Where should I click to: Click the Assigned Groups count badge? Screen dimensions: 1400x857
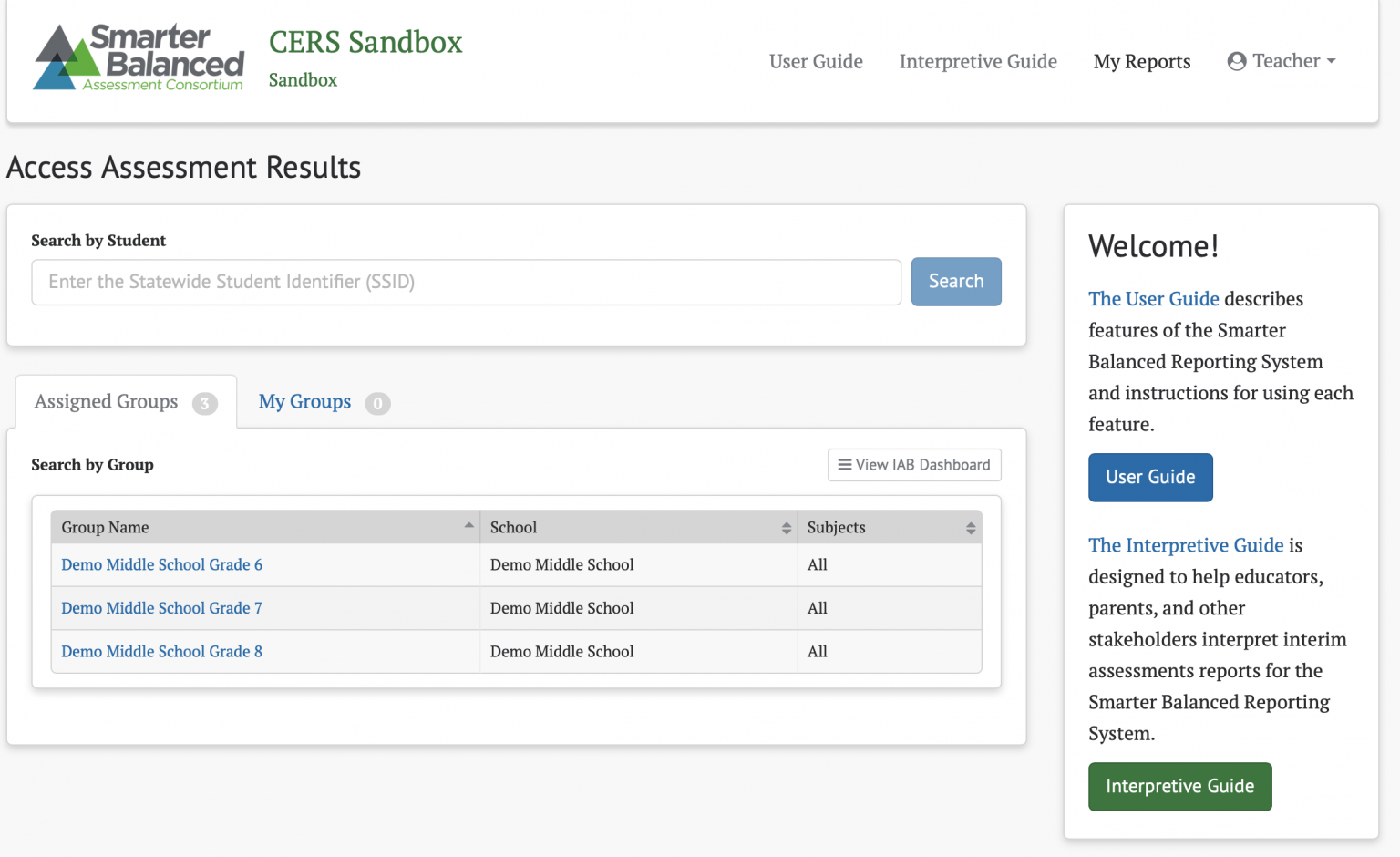click(x=205, y=403)
